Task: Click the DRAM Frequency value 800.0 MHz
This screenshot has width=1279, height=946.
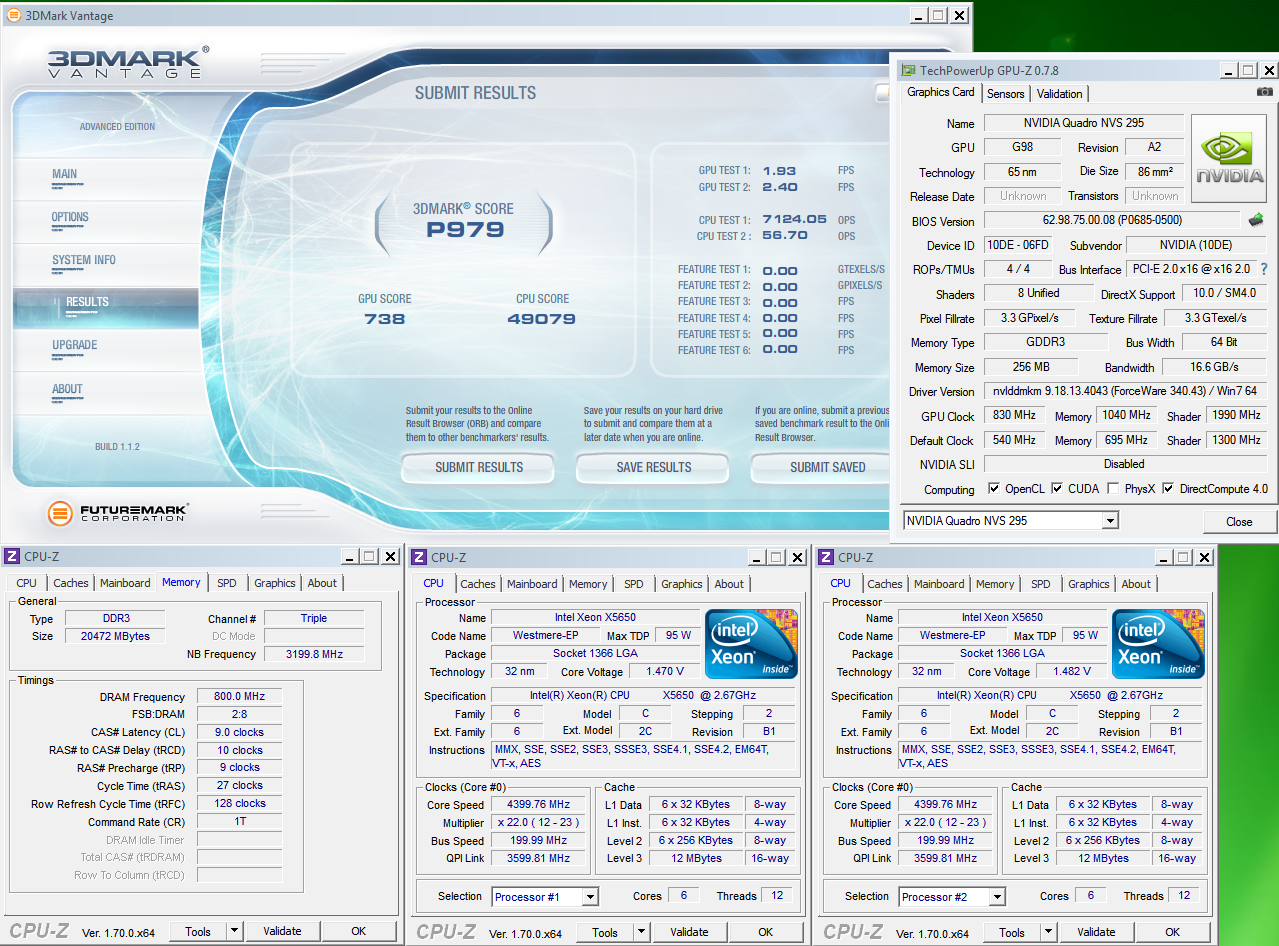Action: pos(239,697)
